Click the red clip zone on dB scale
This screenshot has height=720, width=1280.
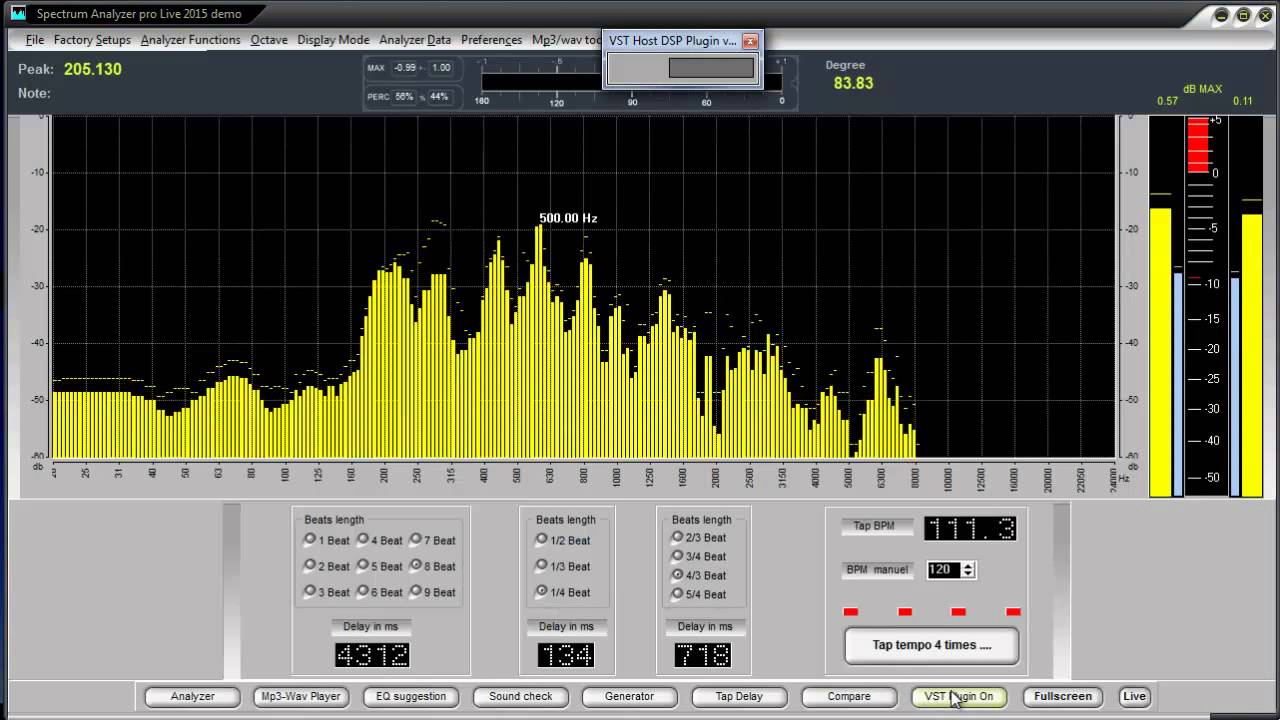point(1197,145)
